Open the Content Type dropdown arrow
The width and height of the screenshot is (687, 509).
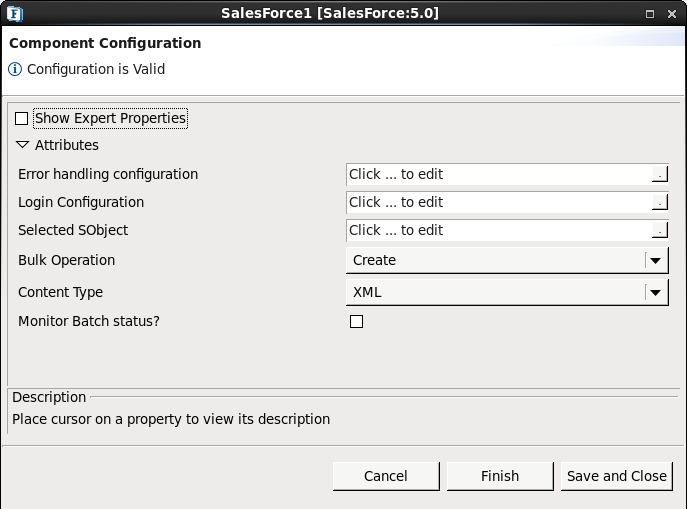(655, 293)
